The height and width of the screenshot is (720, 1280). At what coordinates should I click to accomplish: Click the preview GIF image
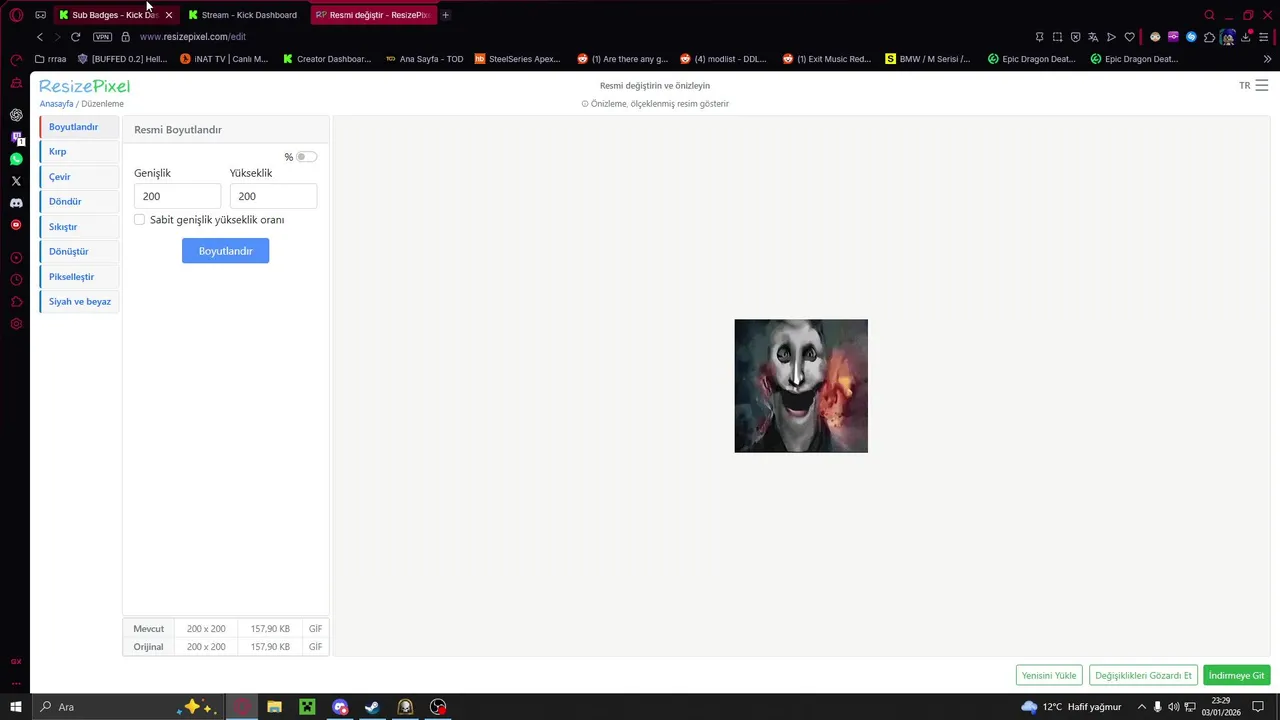point(801,386)
